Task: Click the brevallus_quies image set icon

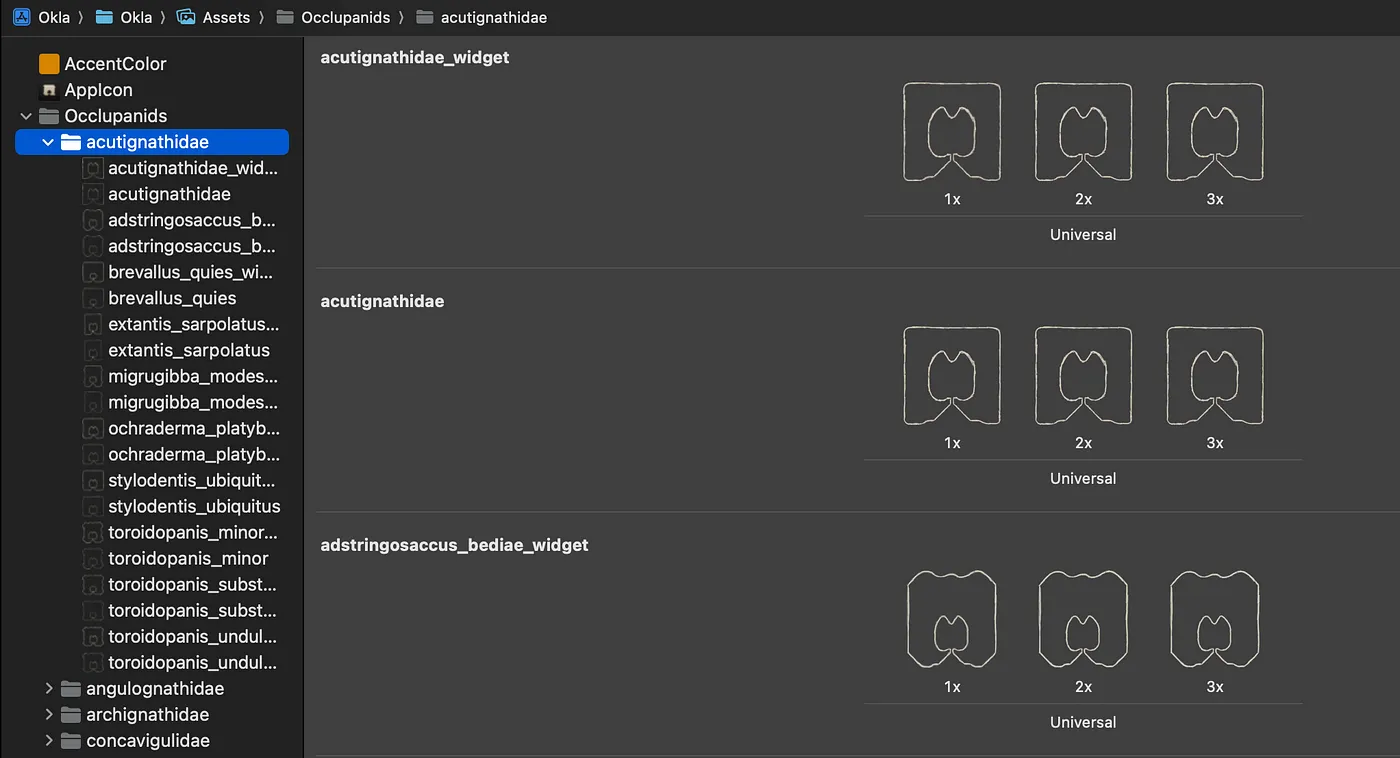Action: click(93, 298)
